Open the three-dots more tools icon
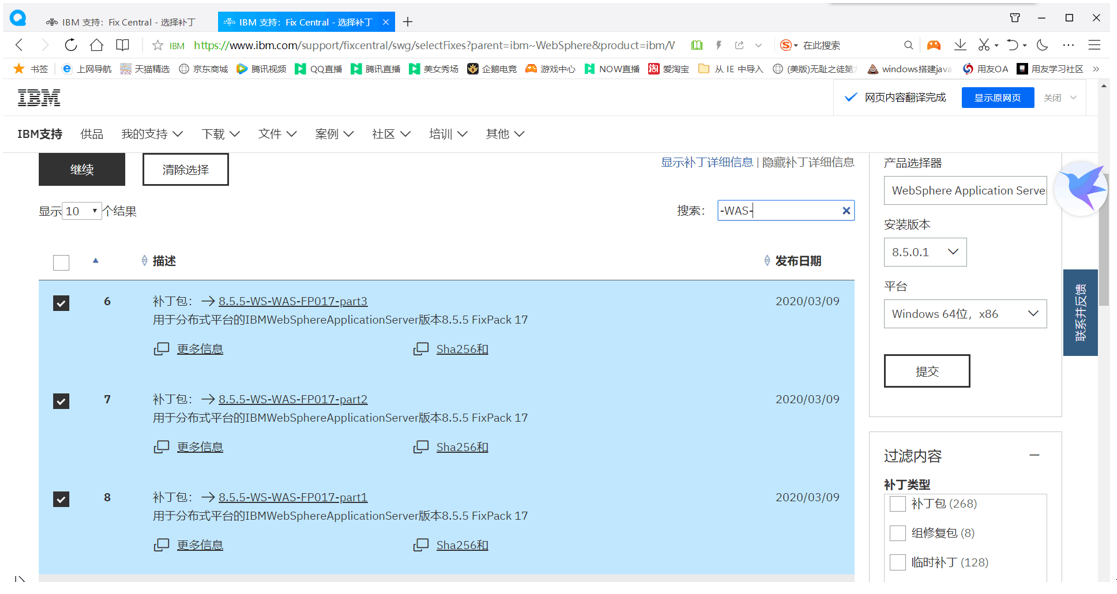 (x=1068, y=45)
